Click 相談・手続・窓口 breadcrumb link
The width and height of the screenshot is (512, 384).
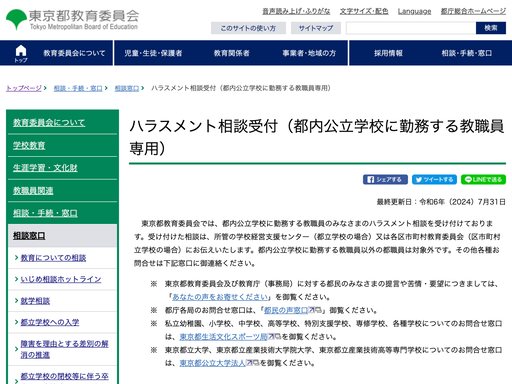tap(78, 88)
